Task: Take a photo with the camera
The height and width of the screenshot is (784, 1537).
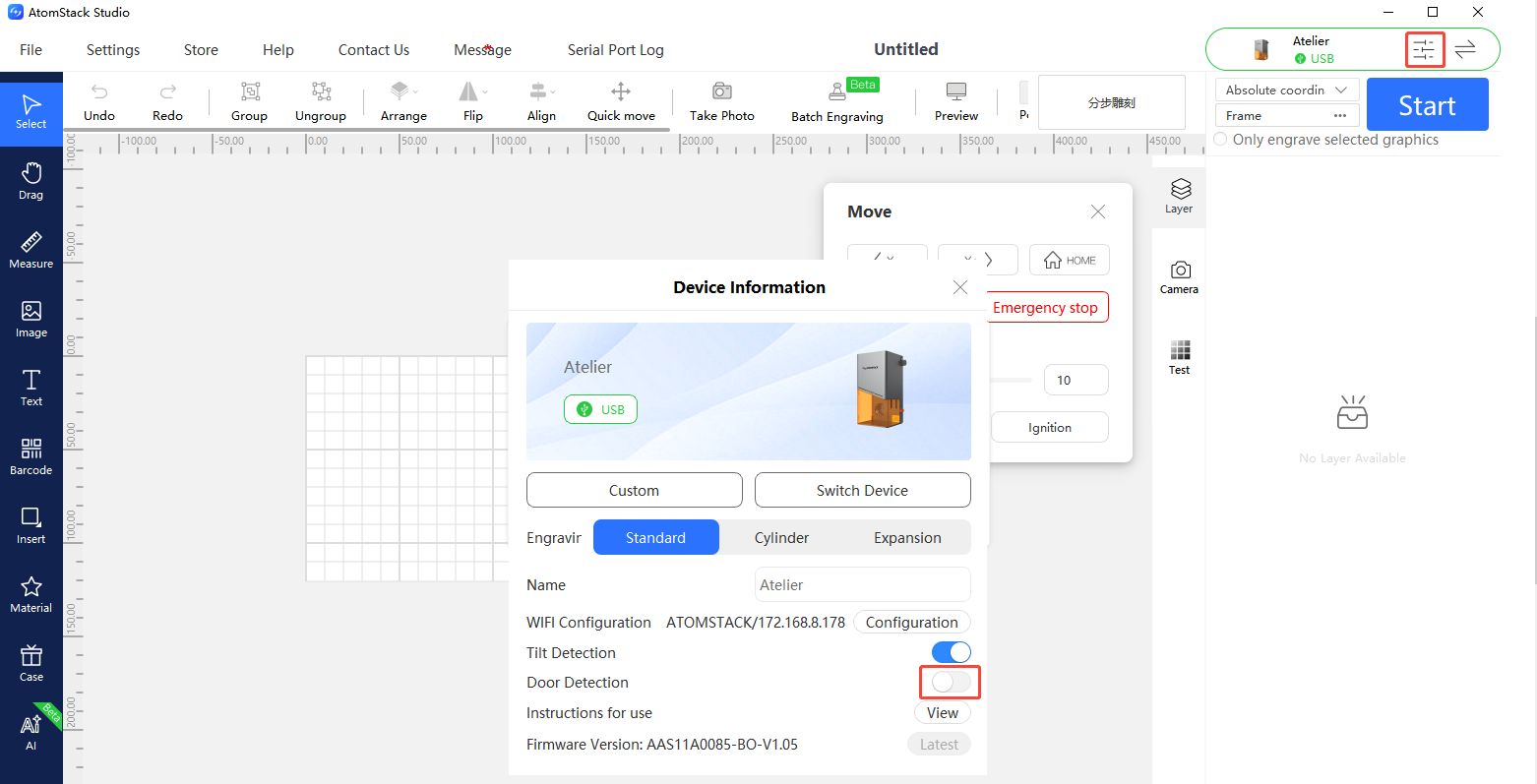Action: 722,102
